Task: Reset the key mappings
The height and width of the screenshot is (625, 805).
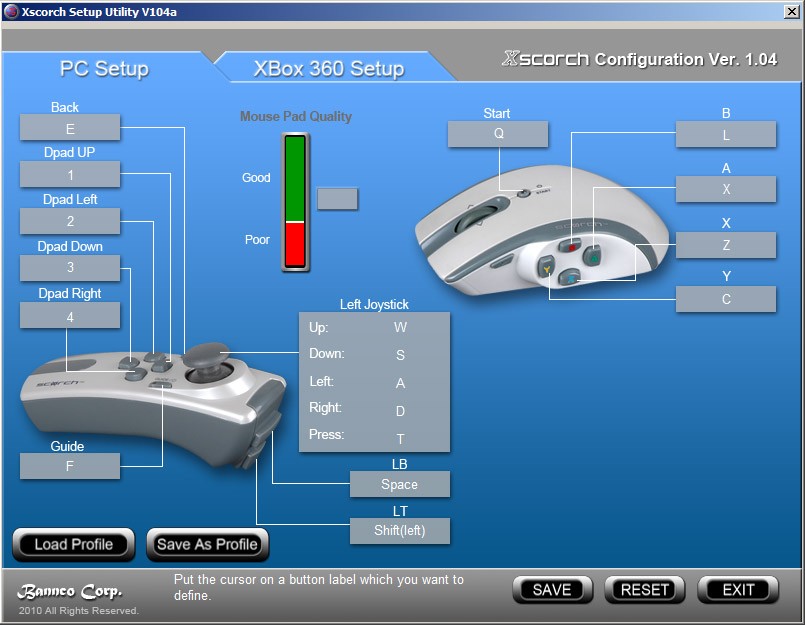Action: [645, 590]
